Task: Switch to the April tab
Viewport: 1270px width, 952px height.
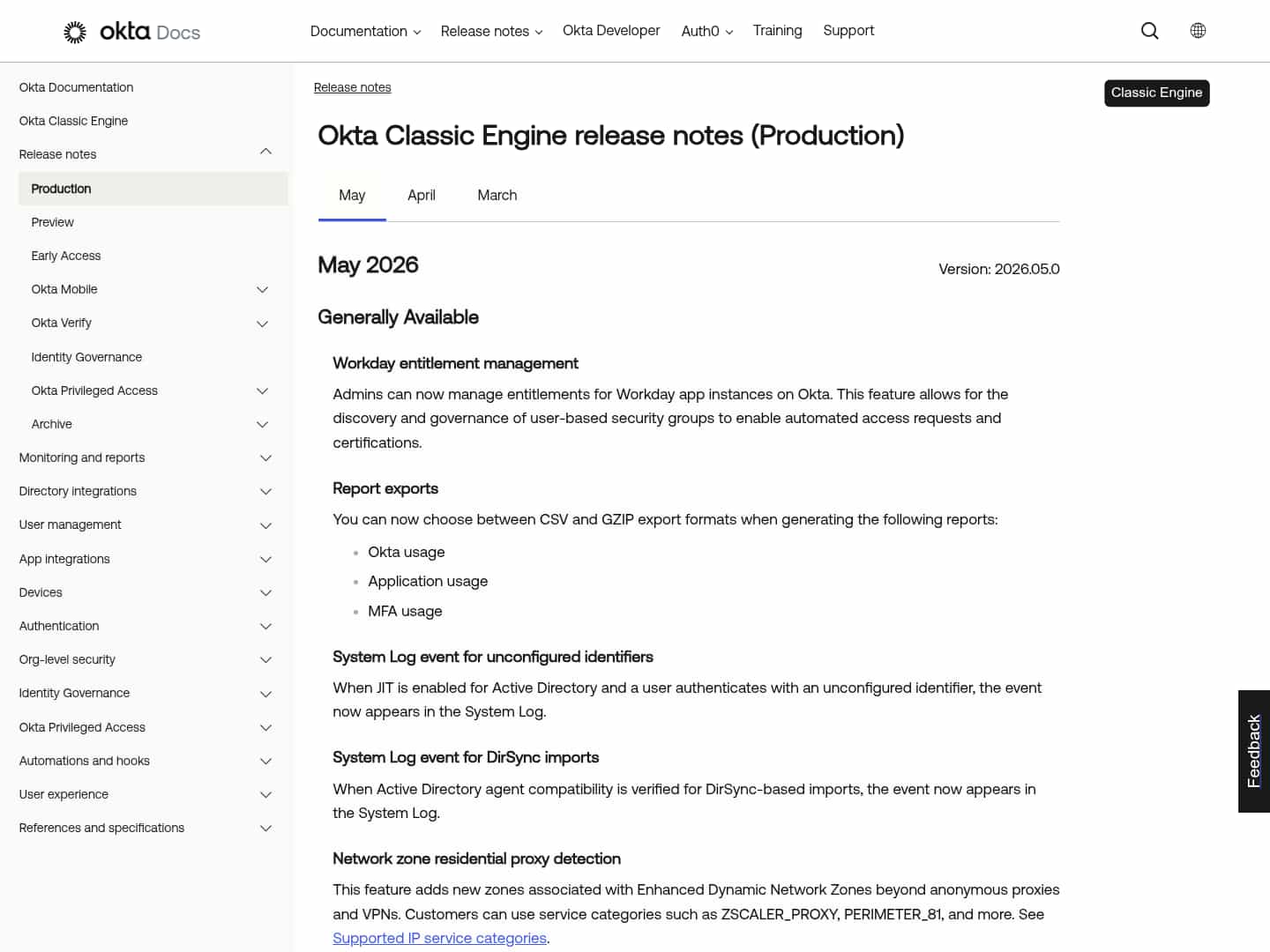Action: 422,196
